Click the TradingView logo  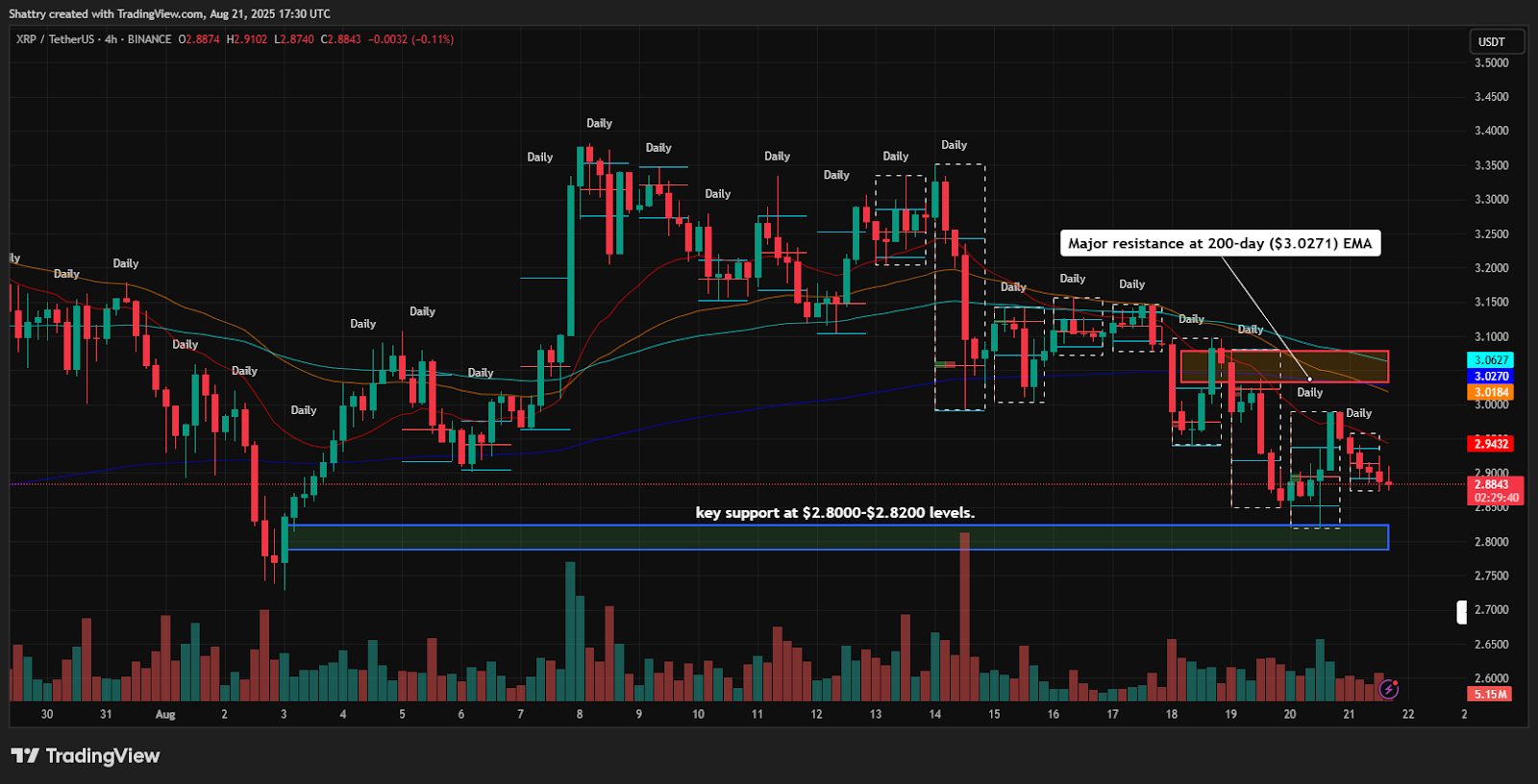pyautogui.click(x=86, y=756)
